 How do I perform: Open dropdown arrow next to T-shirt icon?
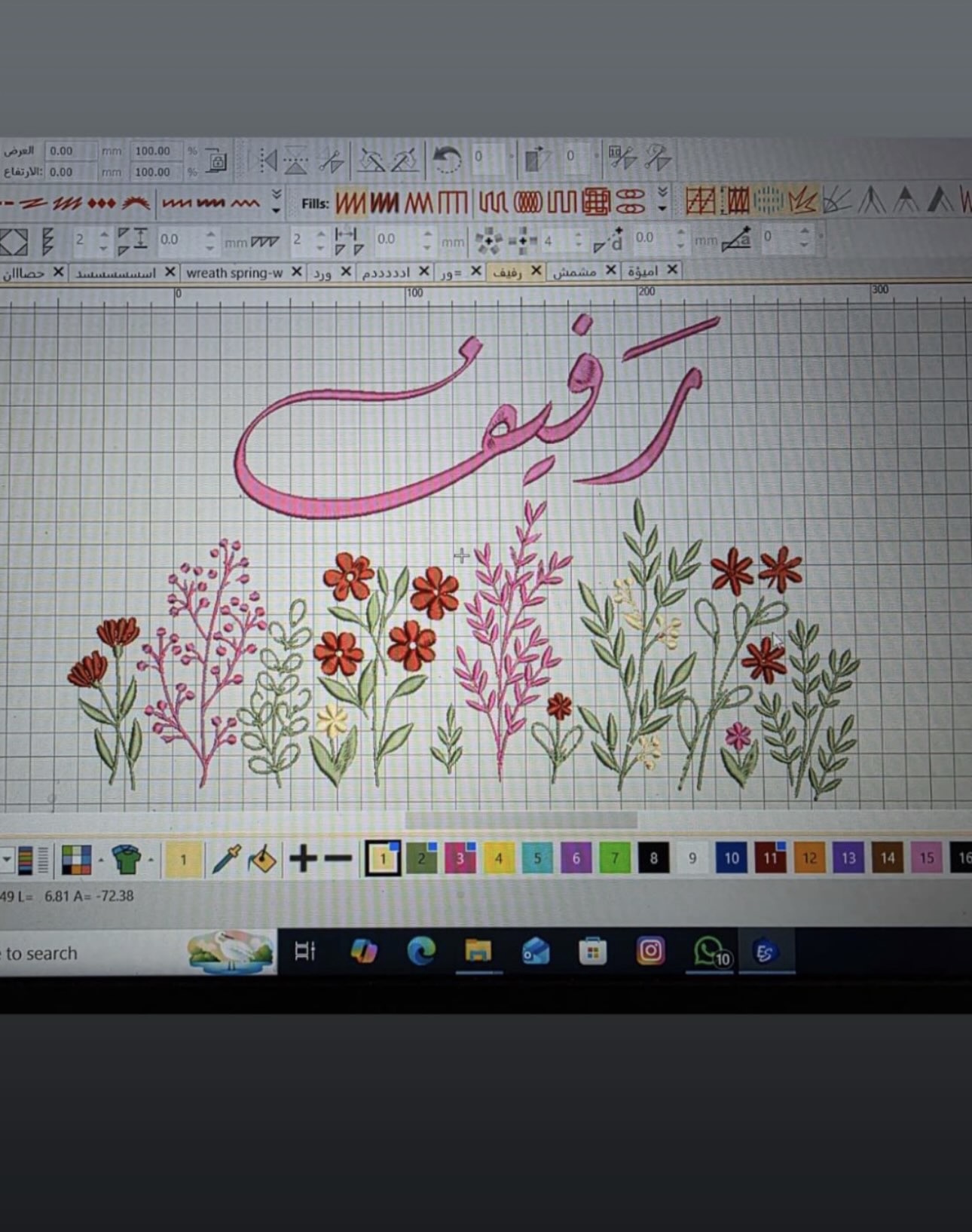tap(151, 860)
